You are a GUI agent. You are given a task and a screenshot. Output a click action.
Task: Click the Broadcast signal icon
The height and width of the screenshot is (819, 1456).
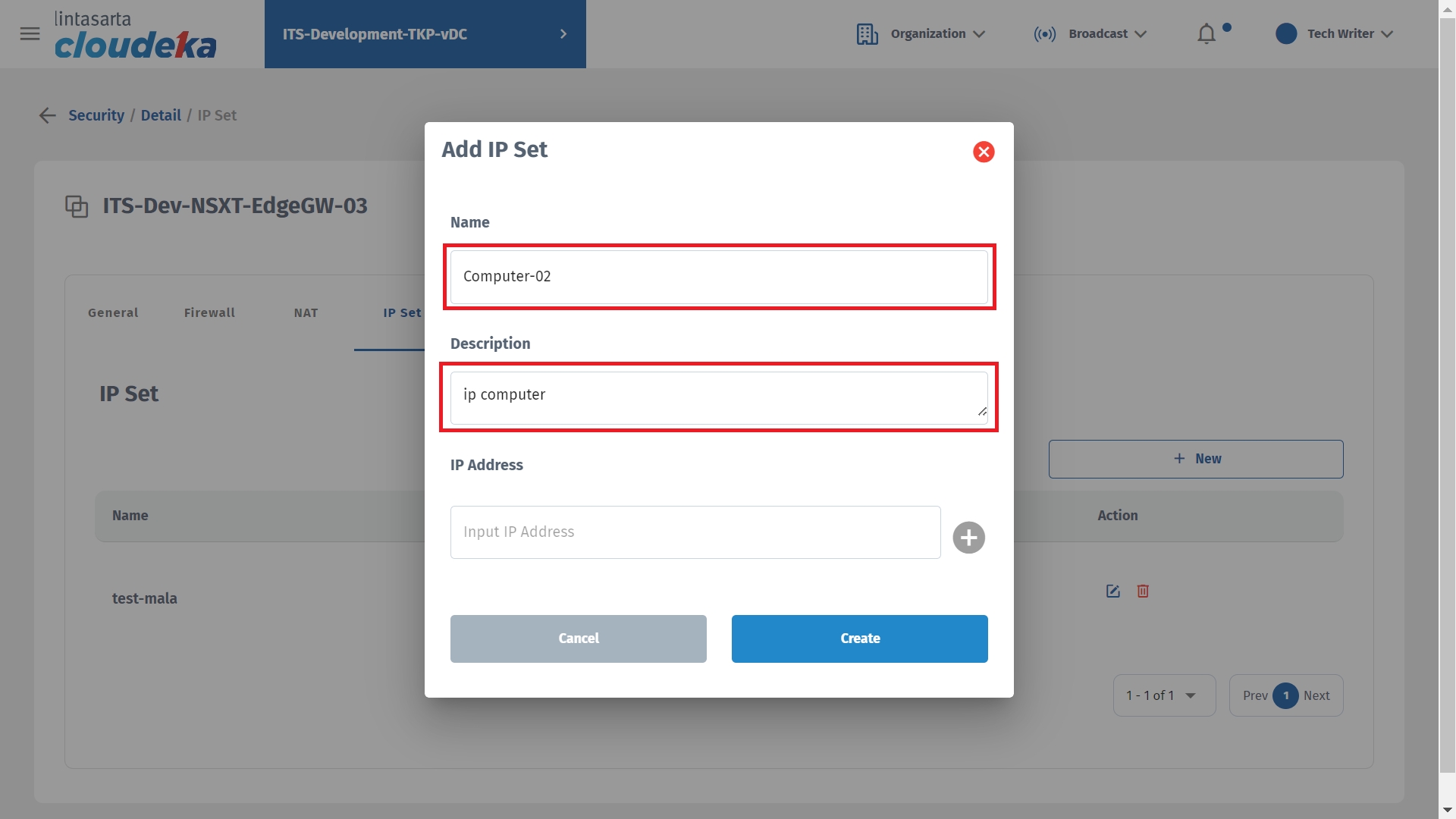coord(1044,34)
